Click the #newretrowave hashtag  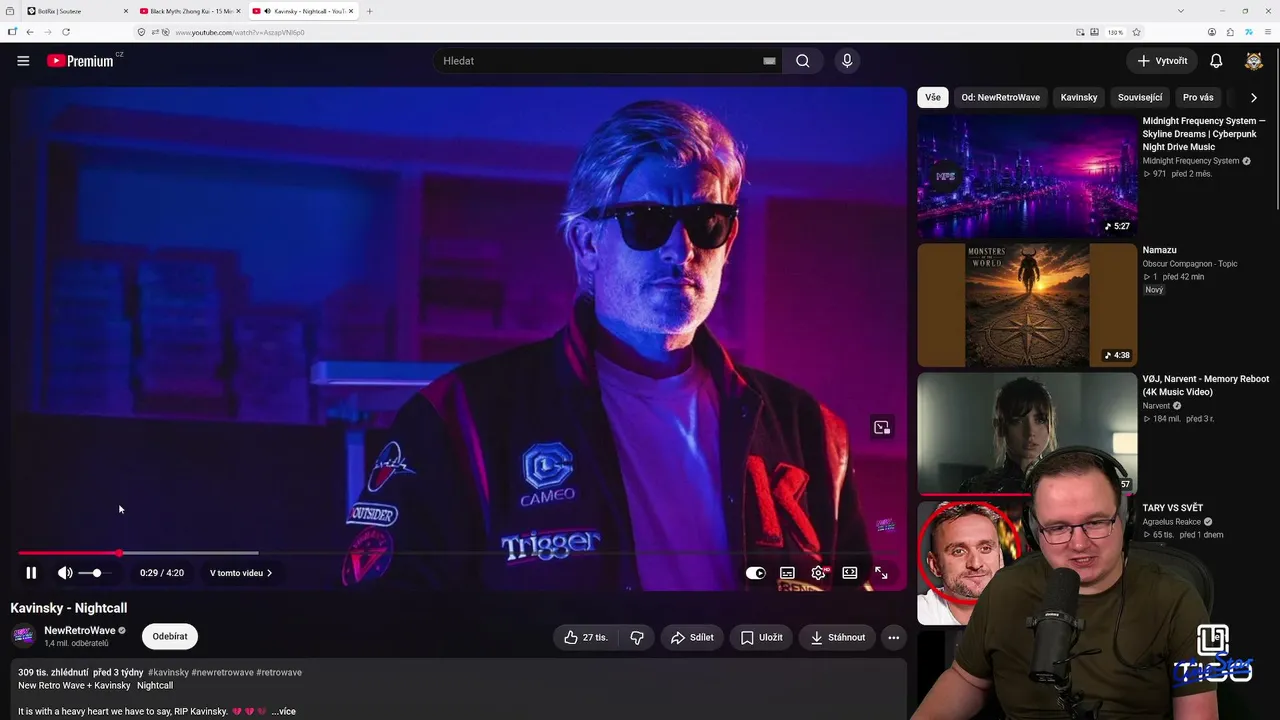pos(222,673)
